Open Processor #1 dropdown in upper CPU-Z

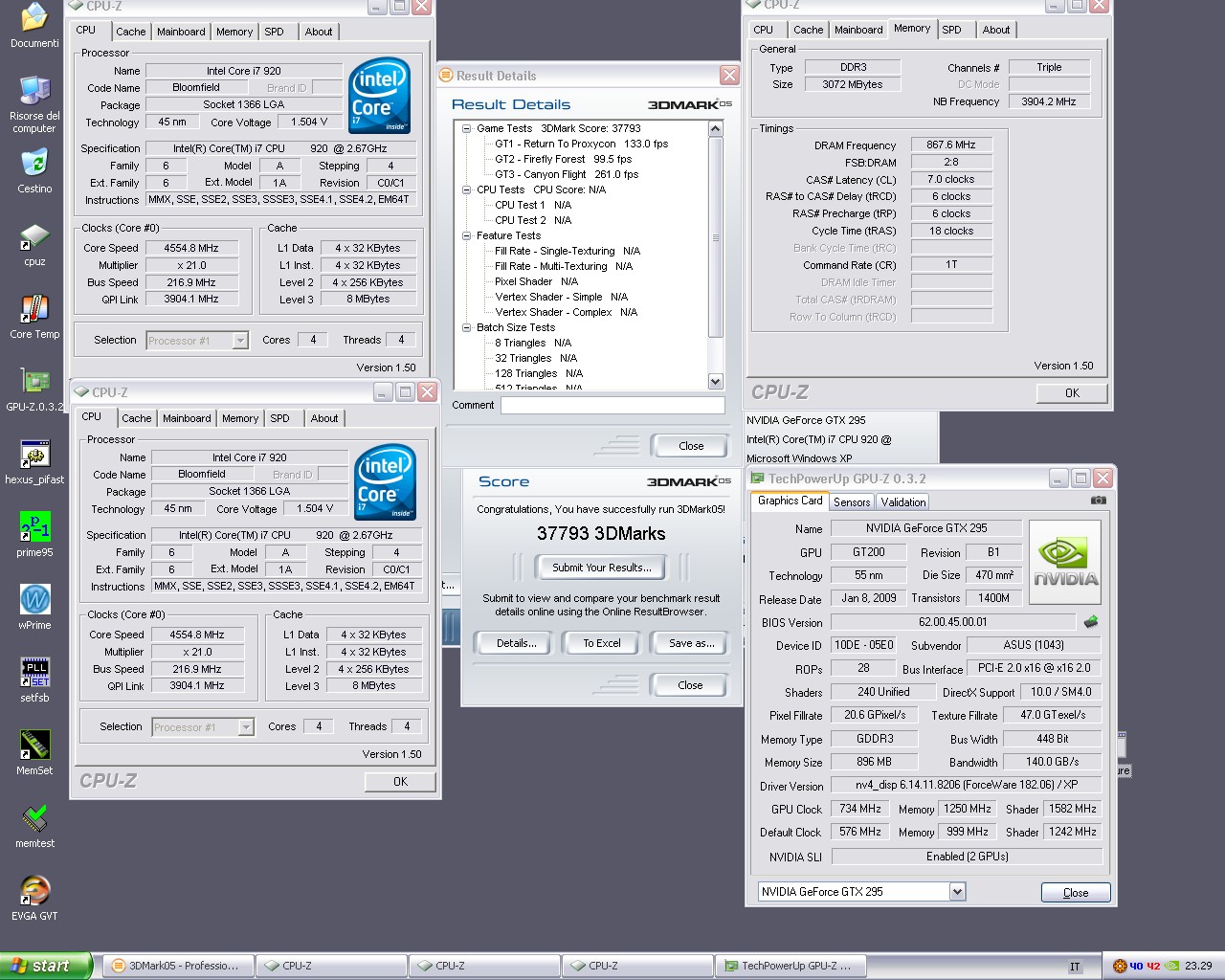[x=240, y=341]
